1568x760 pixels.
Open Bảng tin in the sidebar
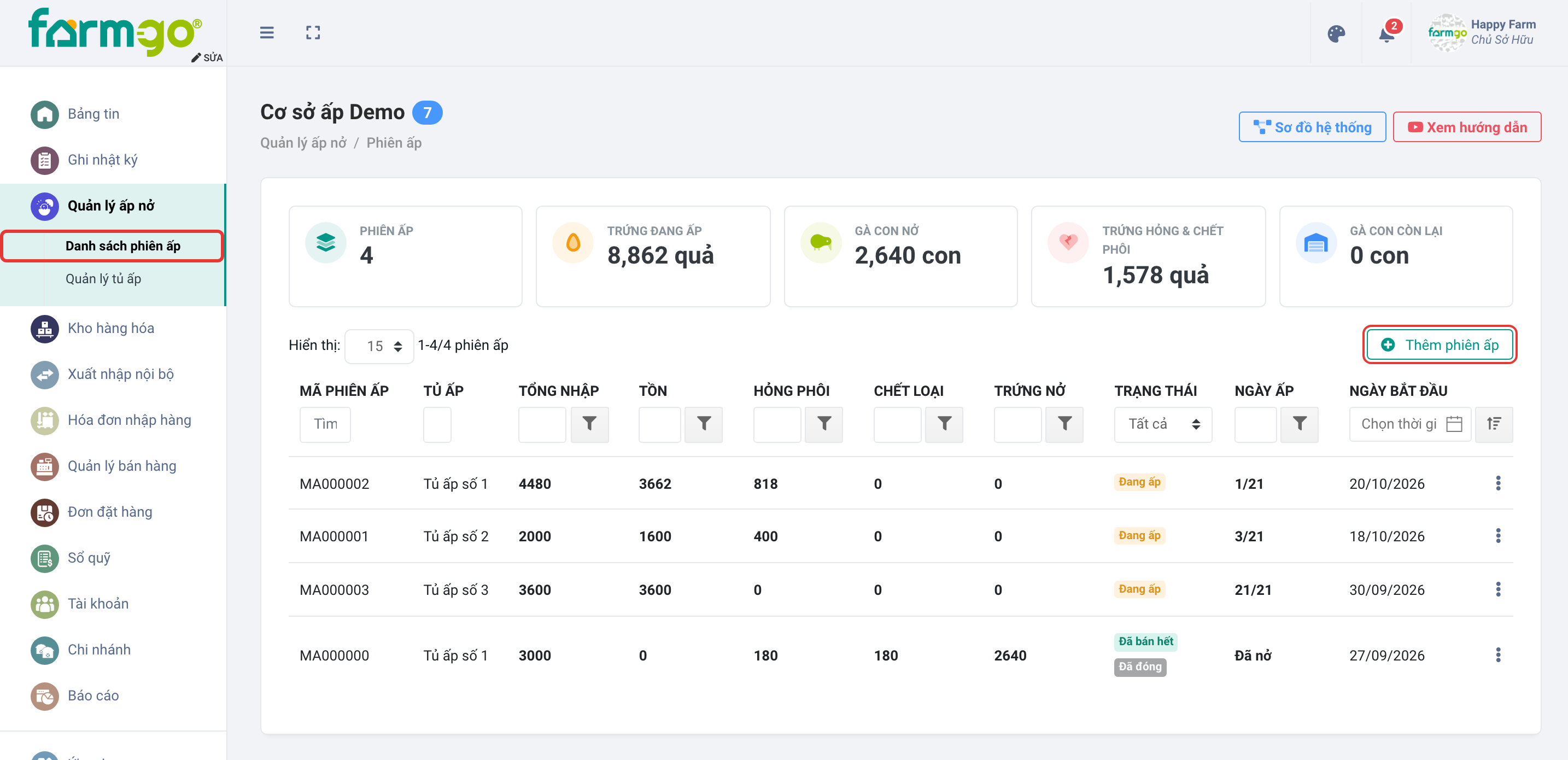pyautogui.click(x=93, y=114)
